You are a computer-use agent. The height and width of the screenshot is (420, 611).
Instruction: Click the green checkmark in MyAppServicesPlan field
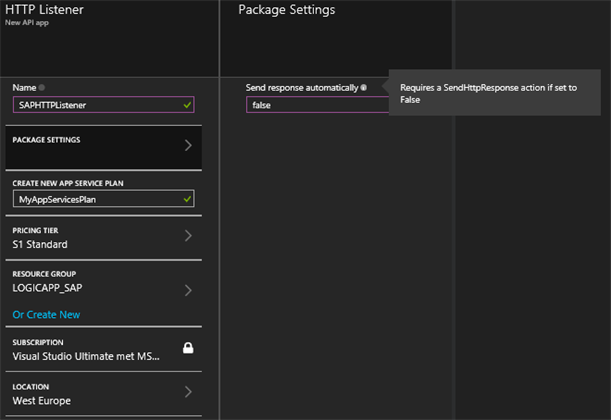point(187,200)
